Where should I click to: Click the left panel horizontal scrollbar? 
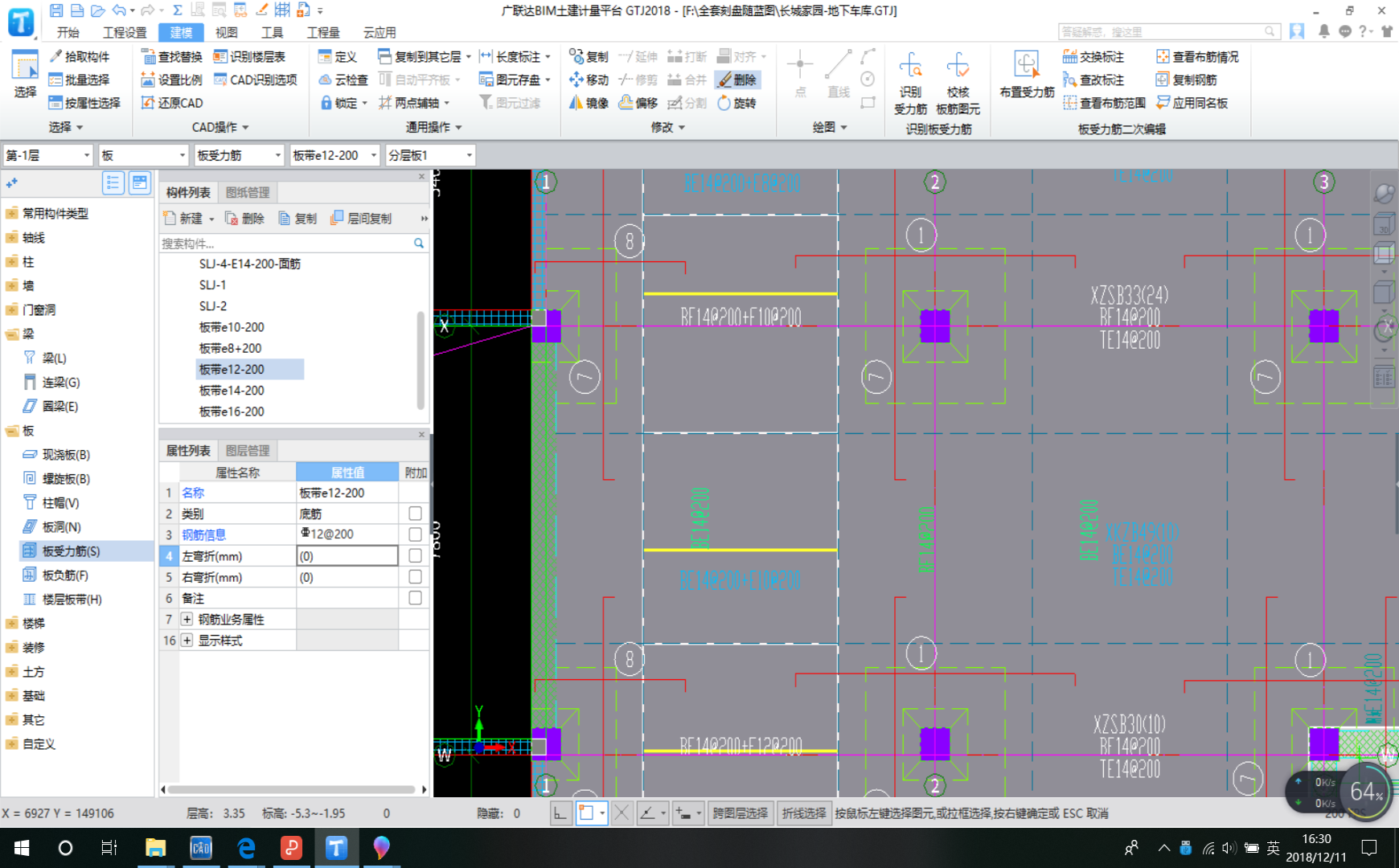pos(291,789)
